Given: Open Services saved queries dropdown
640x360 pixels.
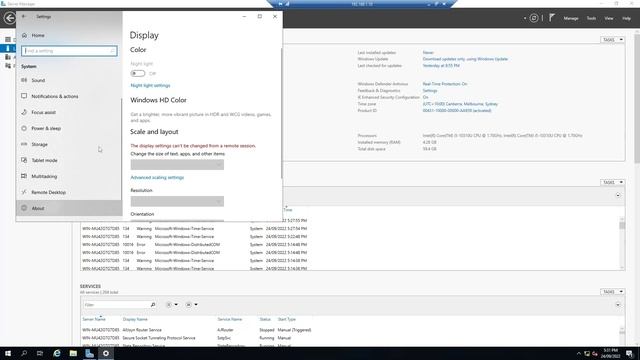Looking at the screenshot, I should [192, 304].
